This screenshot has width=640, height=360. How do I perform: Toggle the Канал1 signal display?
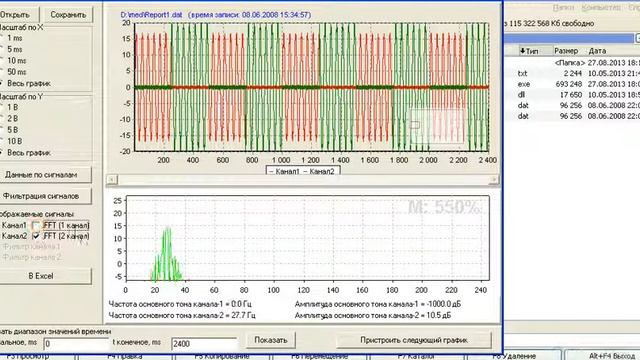[14, 225]
